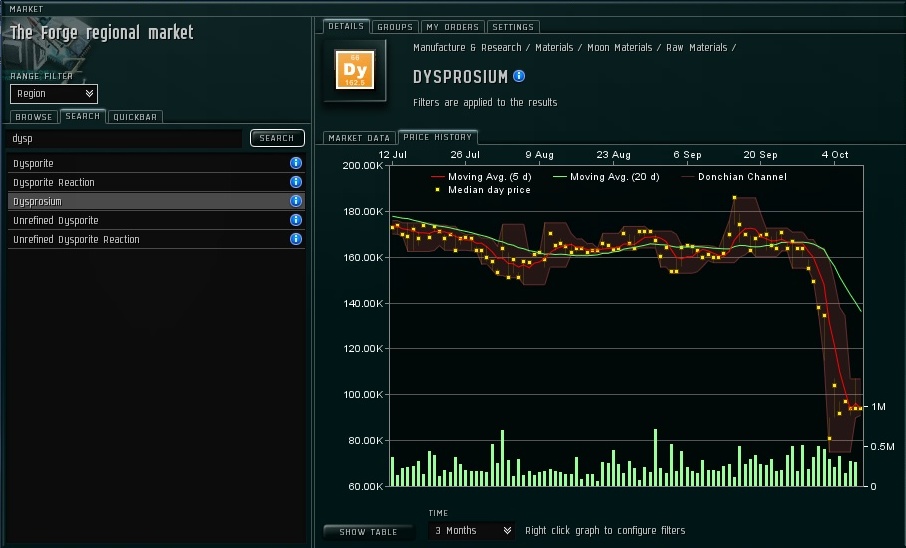The image size is (906, 548).
Task: Select Unrefined Dysporite result
Action: coord(155,220)
